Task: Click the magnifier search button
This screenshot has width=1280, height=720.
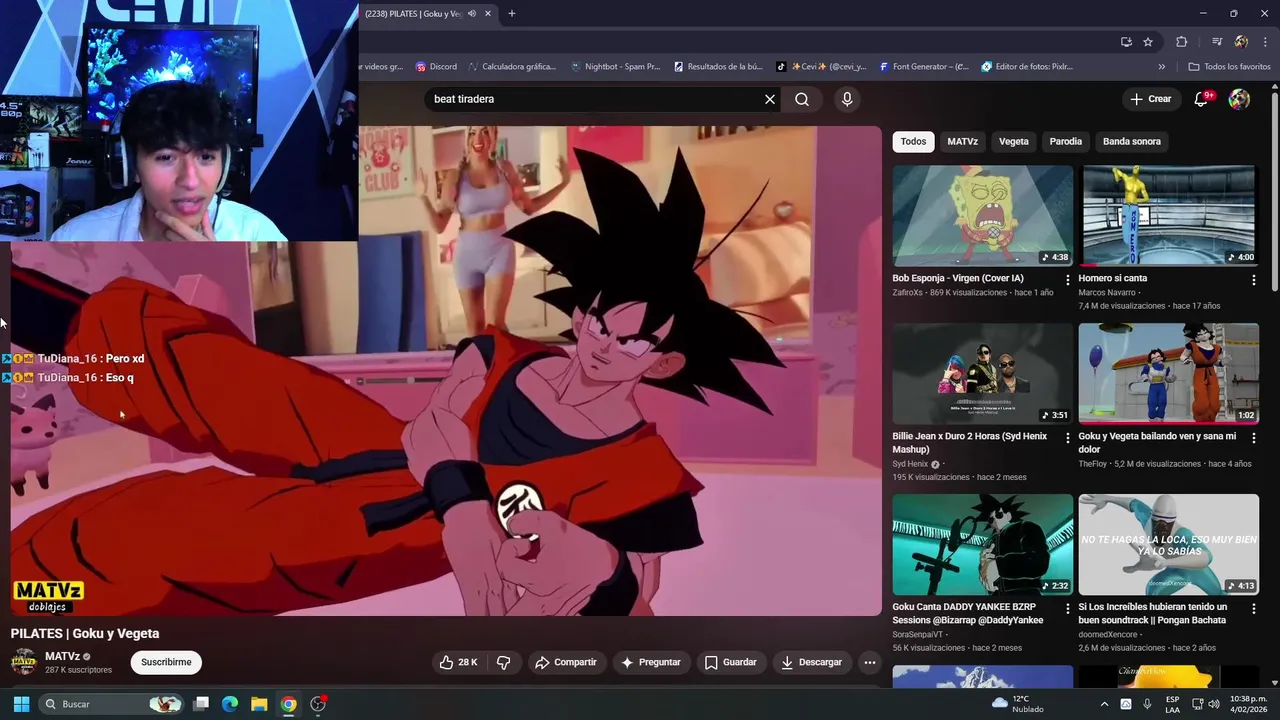Action: [x=802, y=99]
